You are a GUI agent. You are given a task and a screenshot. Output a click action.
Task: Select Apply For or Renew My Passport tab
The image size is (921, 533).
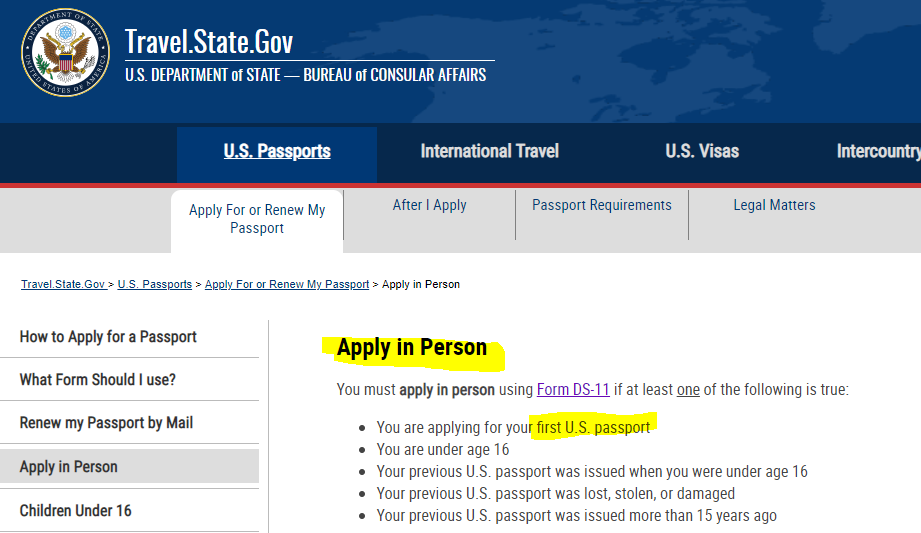(257, 219)
